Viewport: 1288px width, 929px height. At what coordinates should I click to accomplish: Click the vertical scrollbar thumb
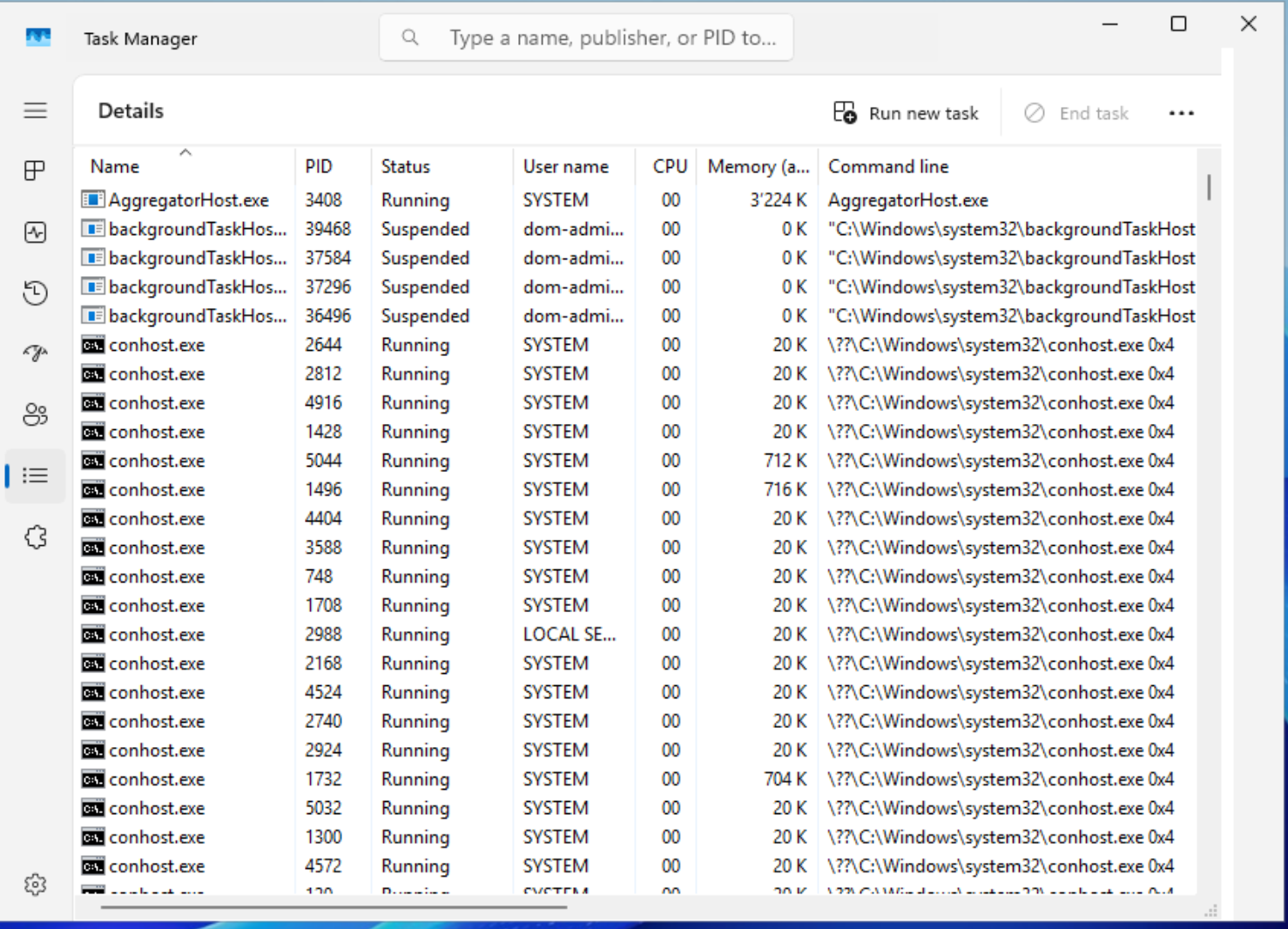click(x=1209, y=187)
